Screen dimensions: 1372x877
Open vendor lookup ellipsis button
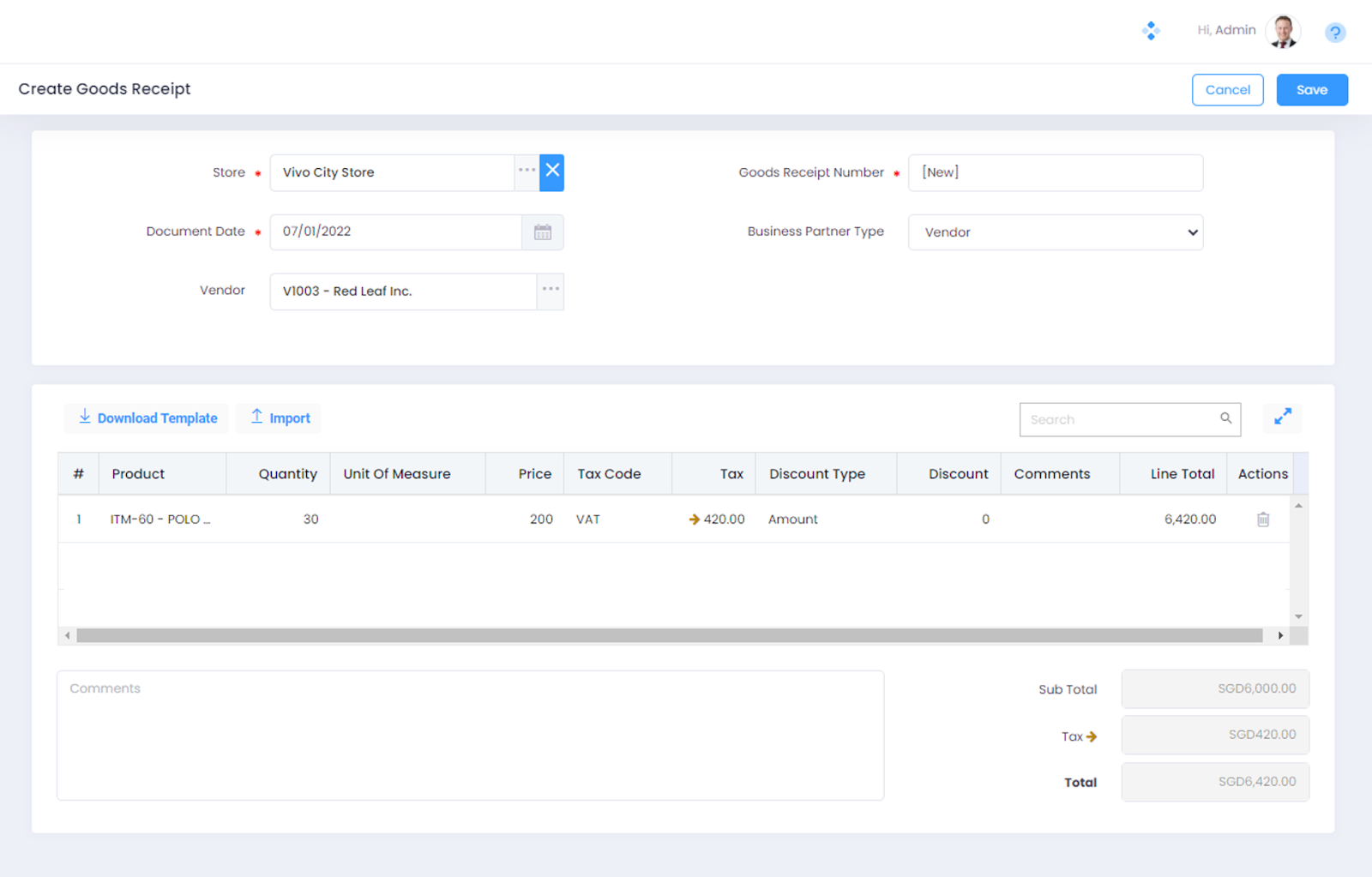tap(551, 291)
